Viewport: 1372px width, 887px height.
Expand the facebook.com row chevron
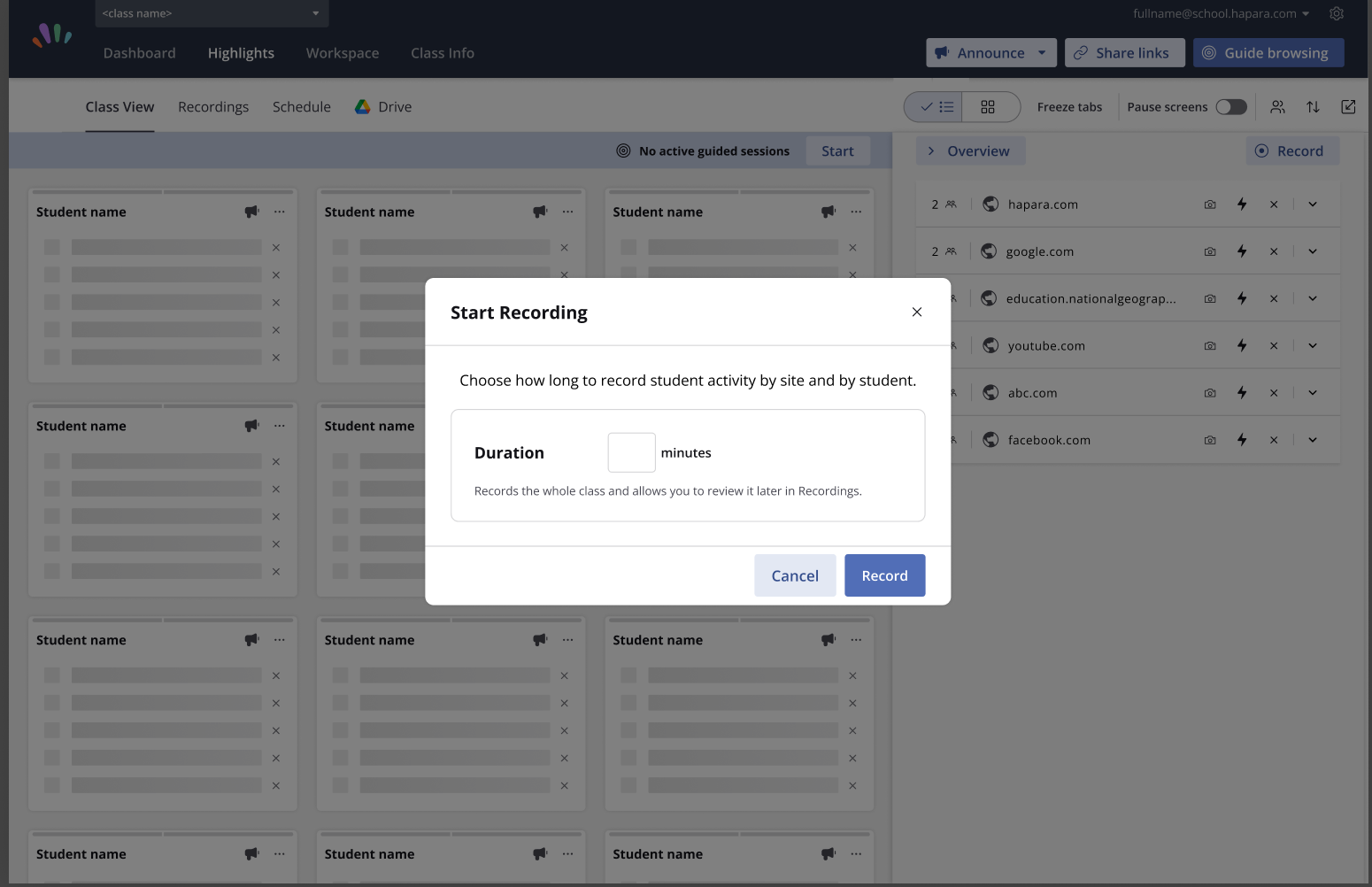point(1313,440)
